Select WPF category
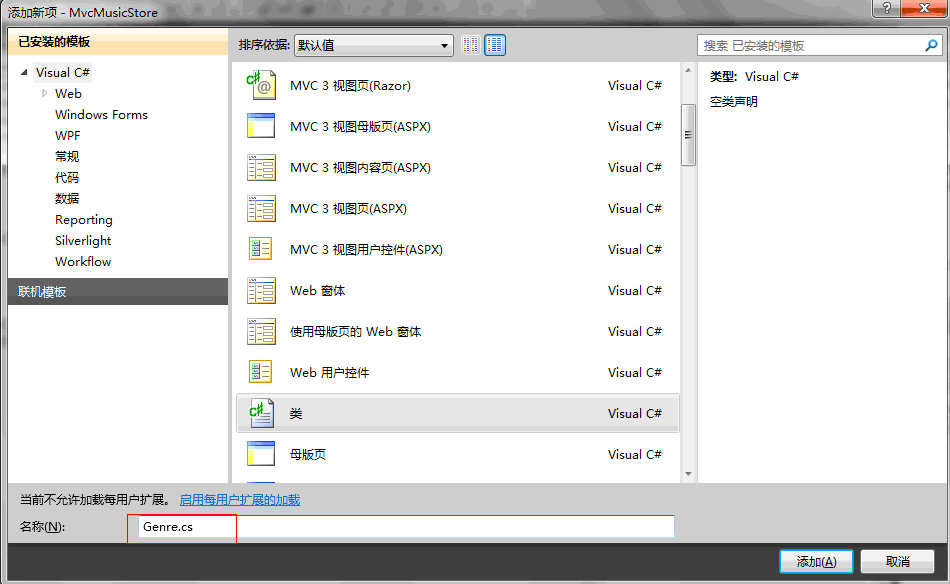This screenshot has height=584, width=950. click(x=67, y=136)
